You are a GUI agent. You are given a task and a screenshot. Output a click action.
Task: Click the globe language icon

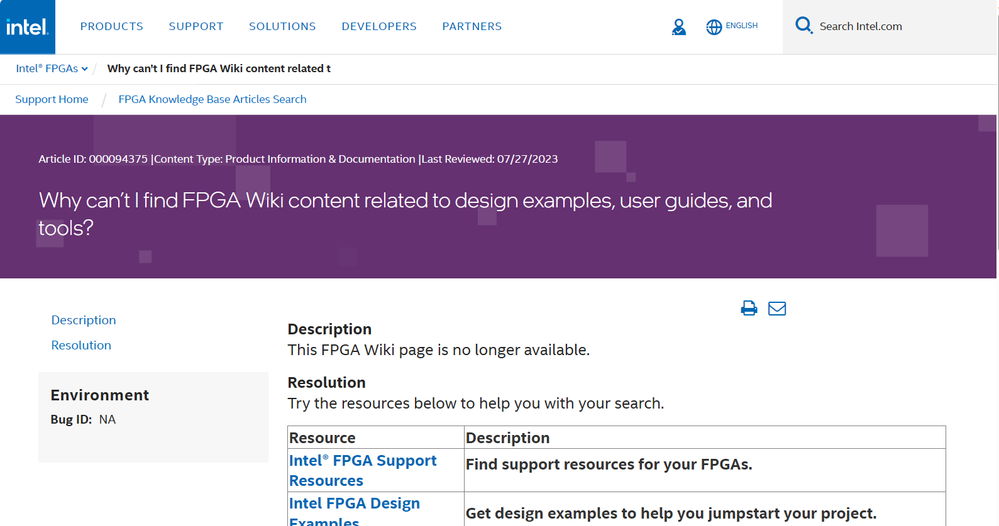pos(714,27)
